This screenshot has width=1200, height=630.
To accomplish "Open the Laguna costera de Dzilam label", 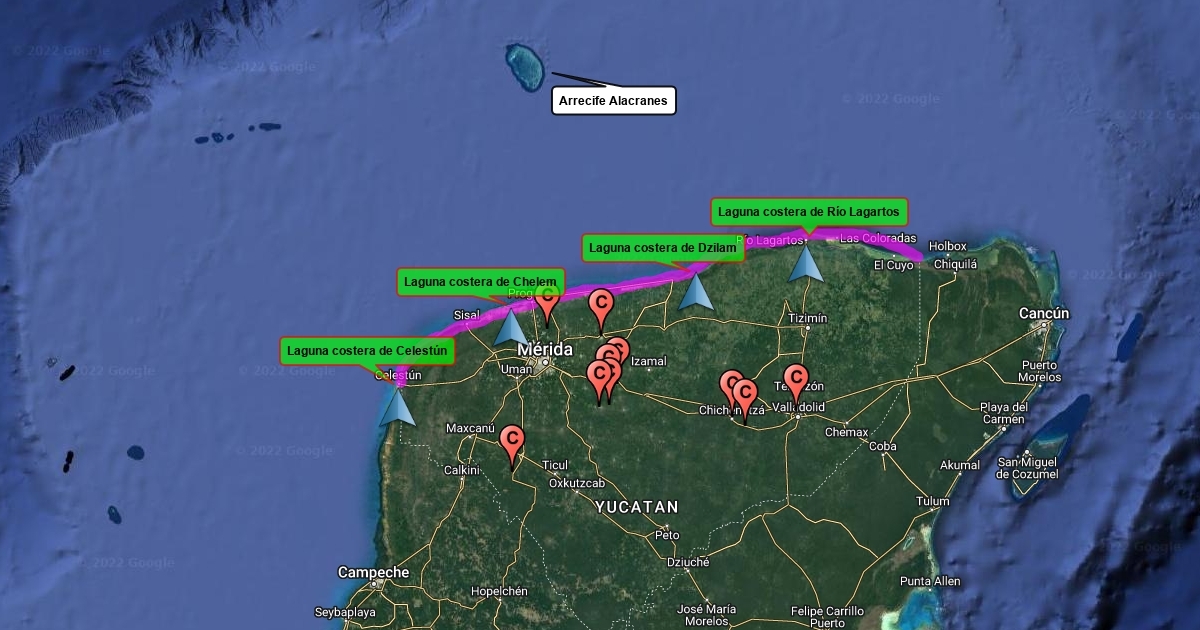I will (663, 248).
